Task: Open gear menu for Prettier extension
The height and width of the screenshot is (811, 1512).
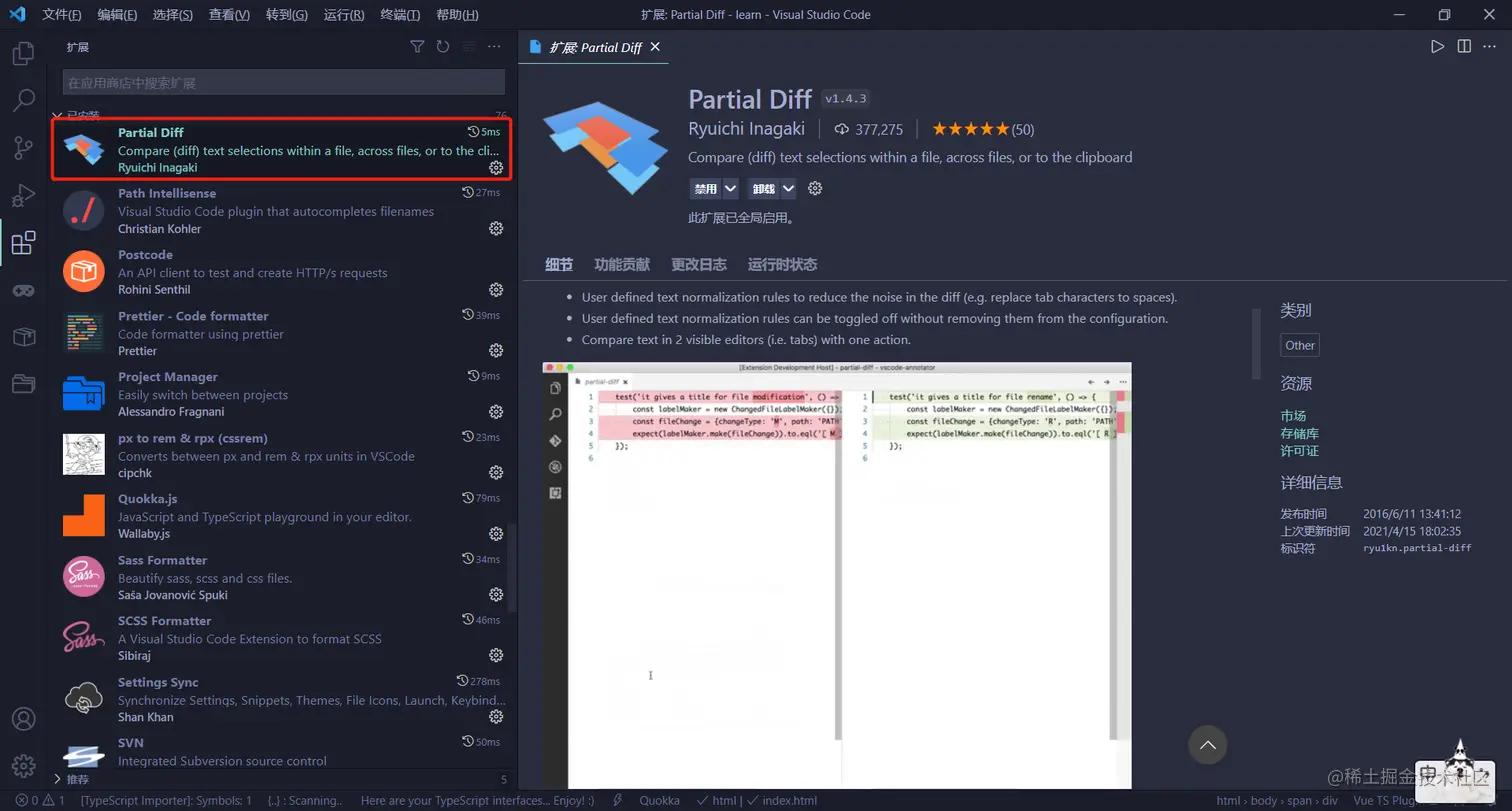Action: point(496,351)
